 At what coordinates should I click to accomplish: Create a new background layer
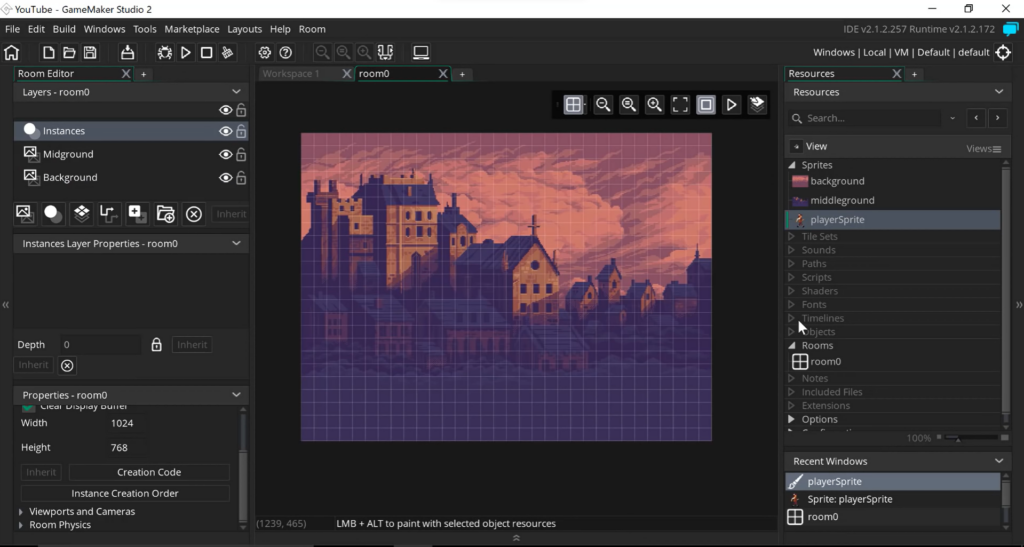tap(24, 213)
